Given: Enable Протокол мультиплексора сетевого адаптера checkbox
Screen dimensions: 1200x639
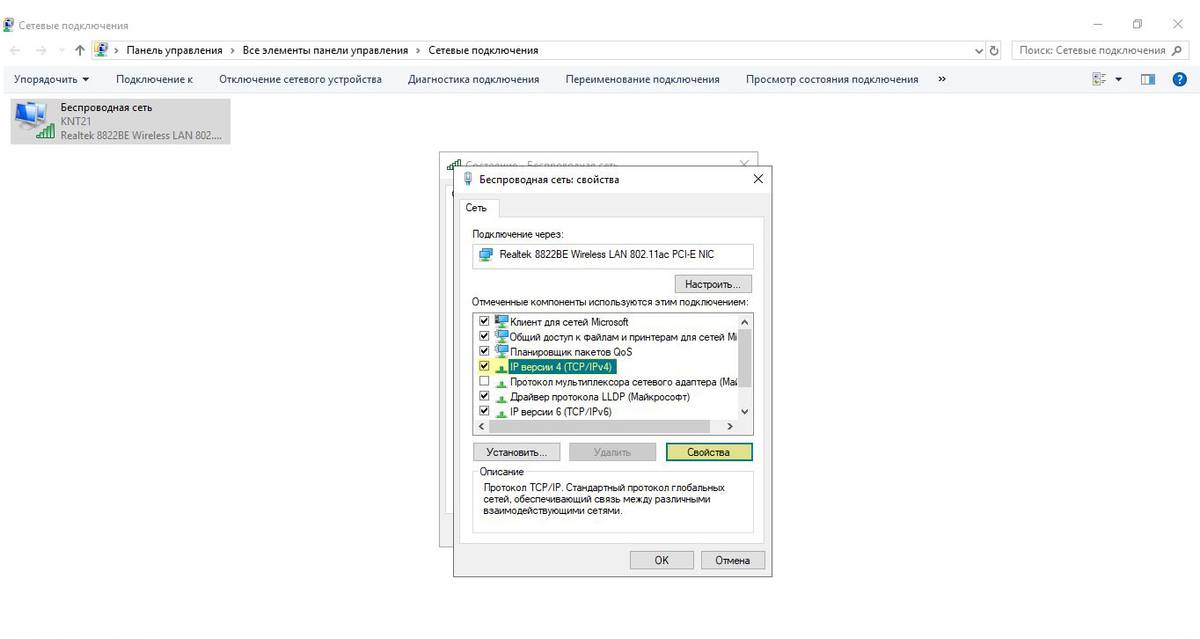Looking at the screenshot, I should [485, 382].
